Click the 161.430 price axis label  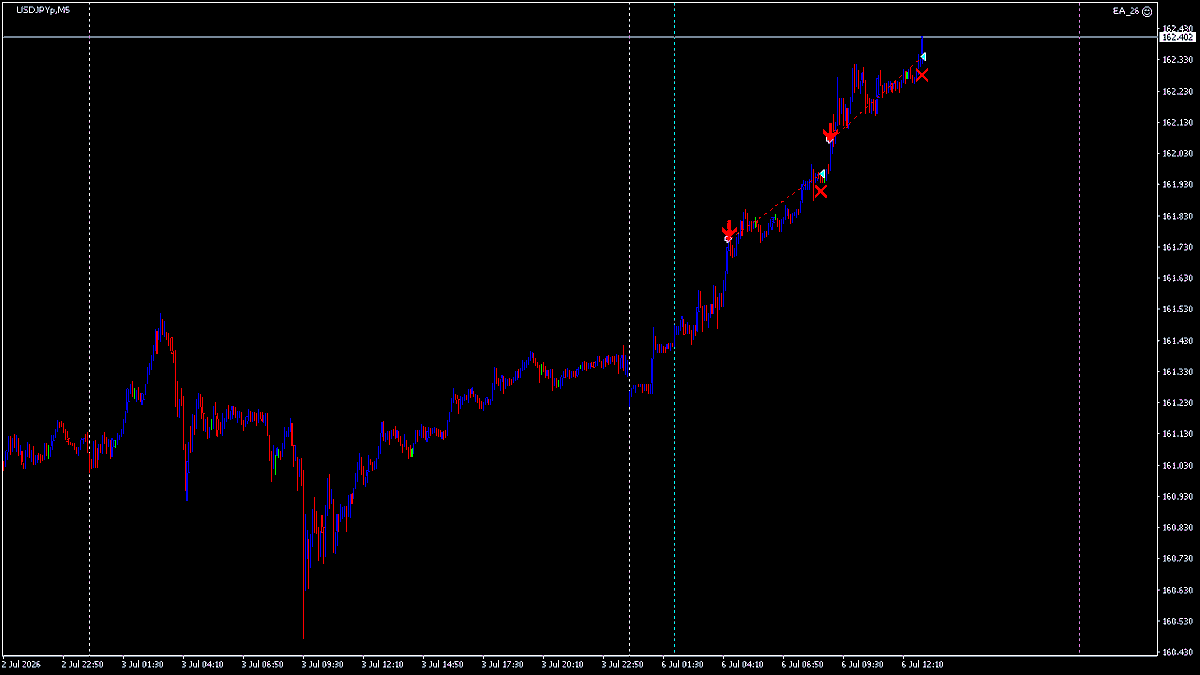[x=1177, y=341]
